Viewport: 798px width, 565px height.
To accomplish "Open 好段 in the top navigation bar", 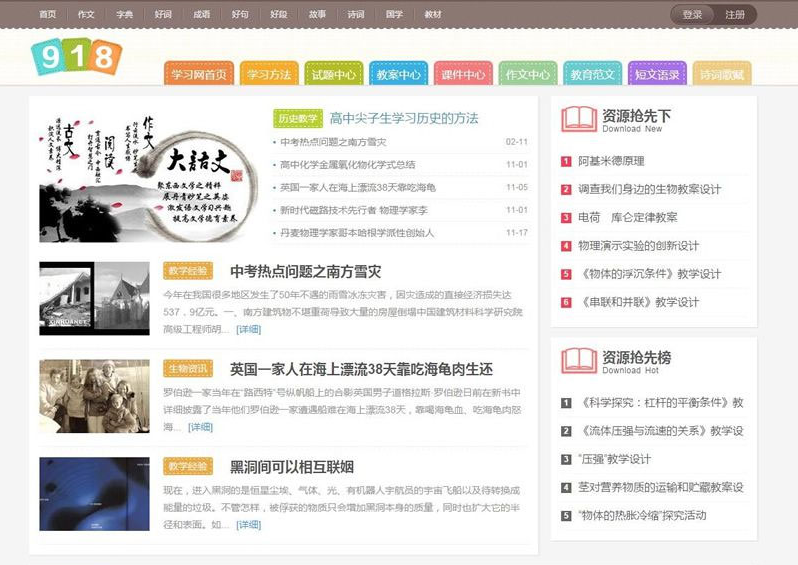I will tap(279, 14).
